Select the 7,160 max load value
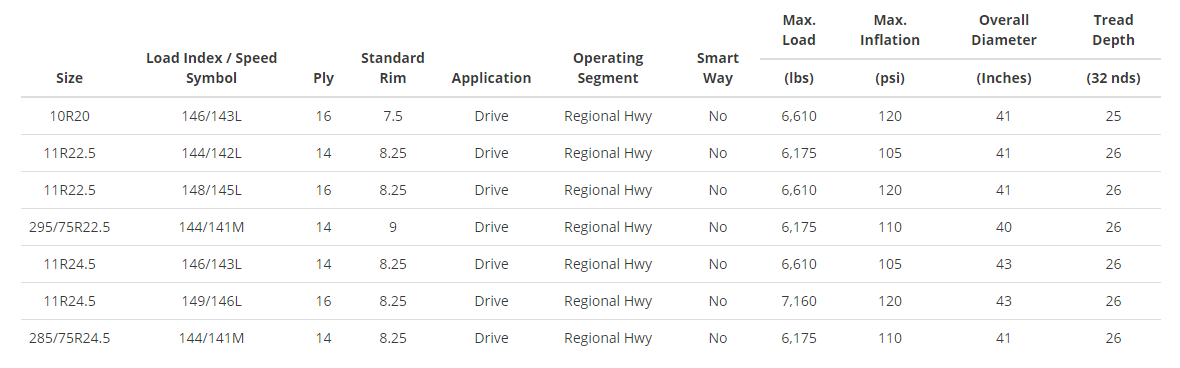This screenshot has width=1180, height=368. (x=799, y=301)
